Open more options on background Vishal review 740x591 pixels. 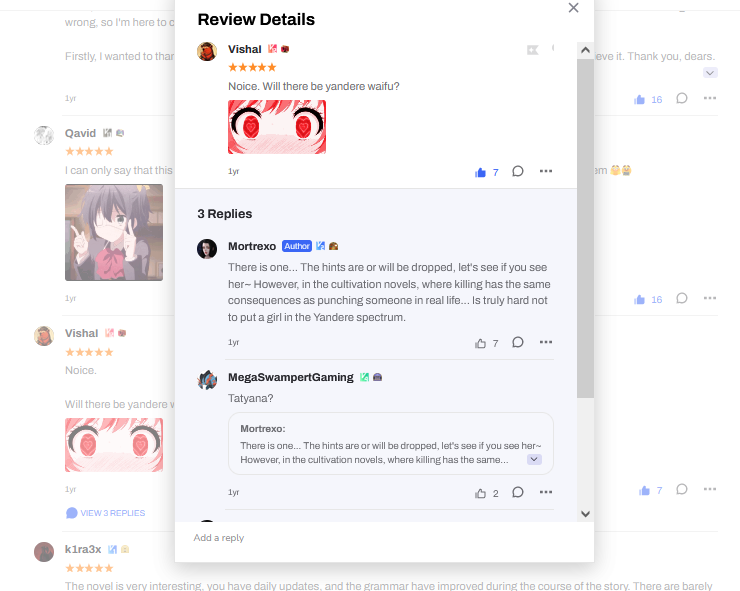[710, 489]
